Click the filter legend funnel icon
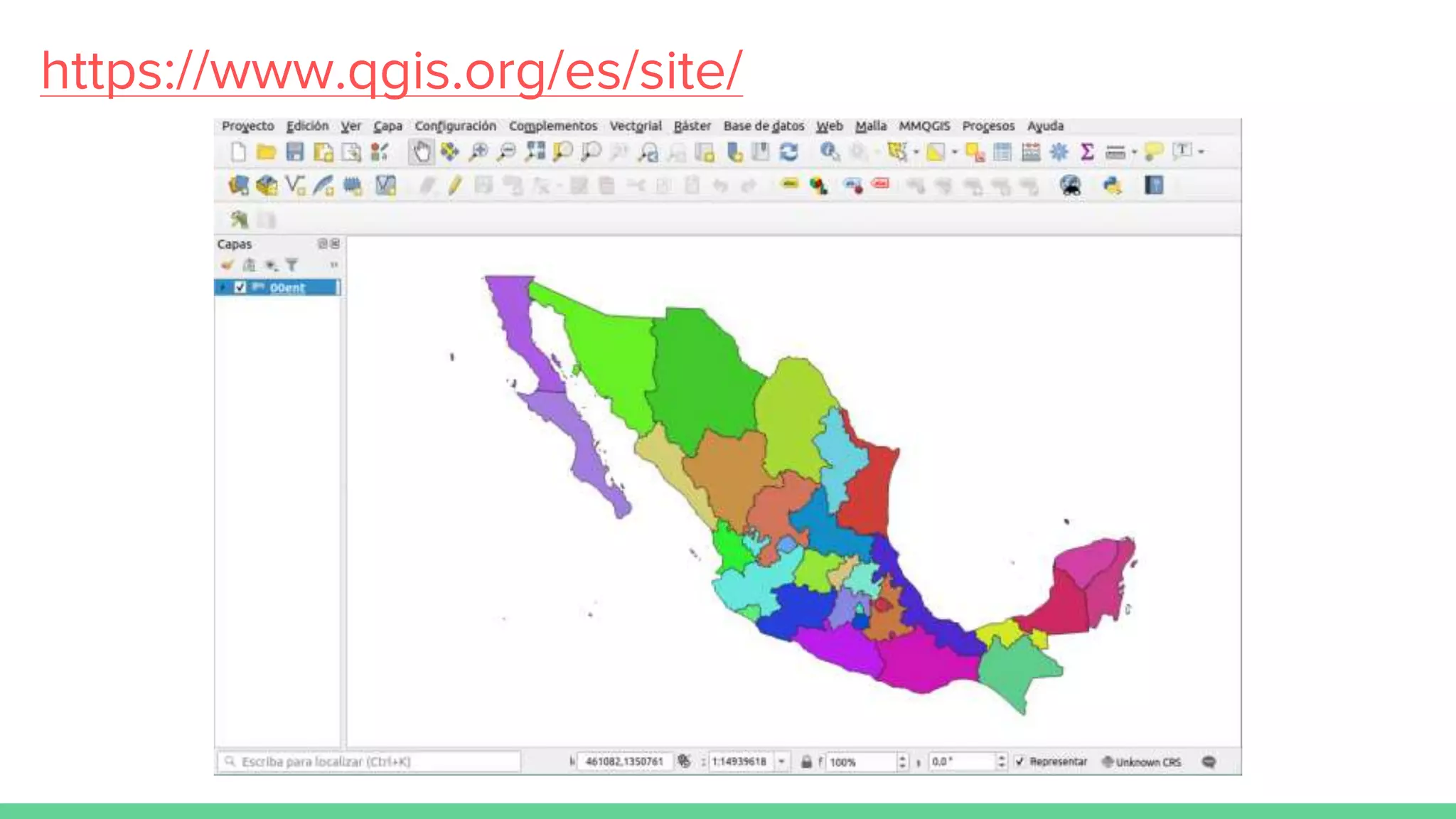Screen dimensions: 1456x819 291,265
